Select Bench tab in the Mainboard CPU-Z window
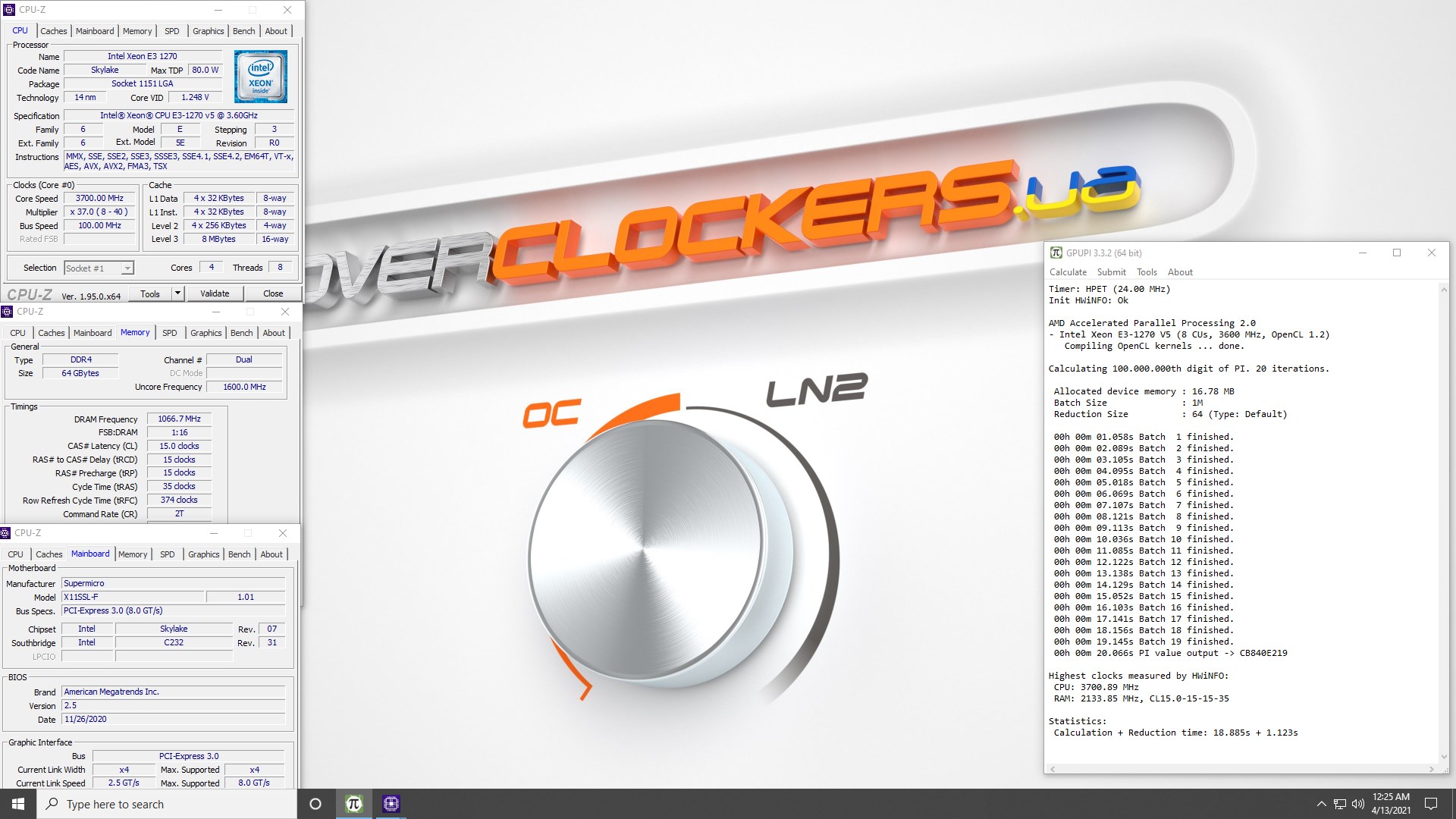The image size is (1456, 819). tap(239, 554)
